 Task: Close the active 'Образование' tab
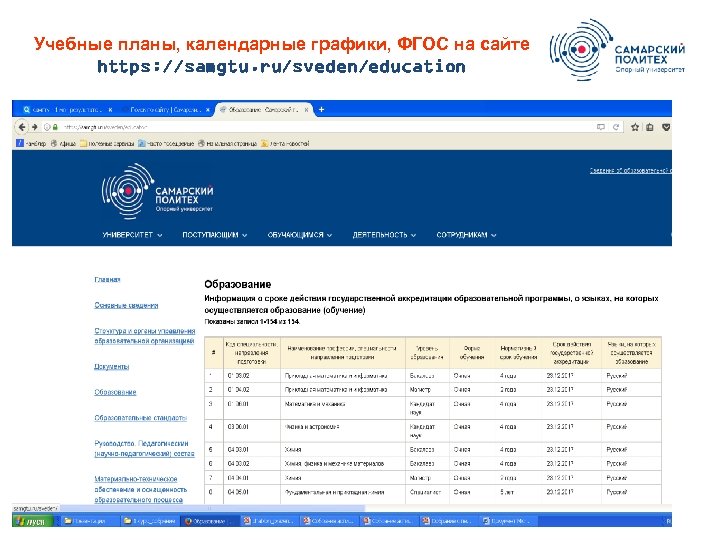coord(306,110)
